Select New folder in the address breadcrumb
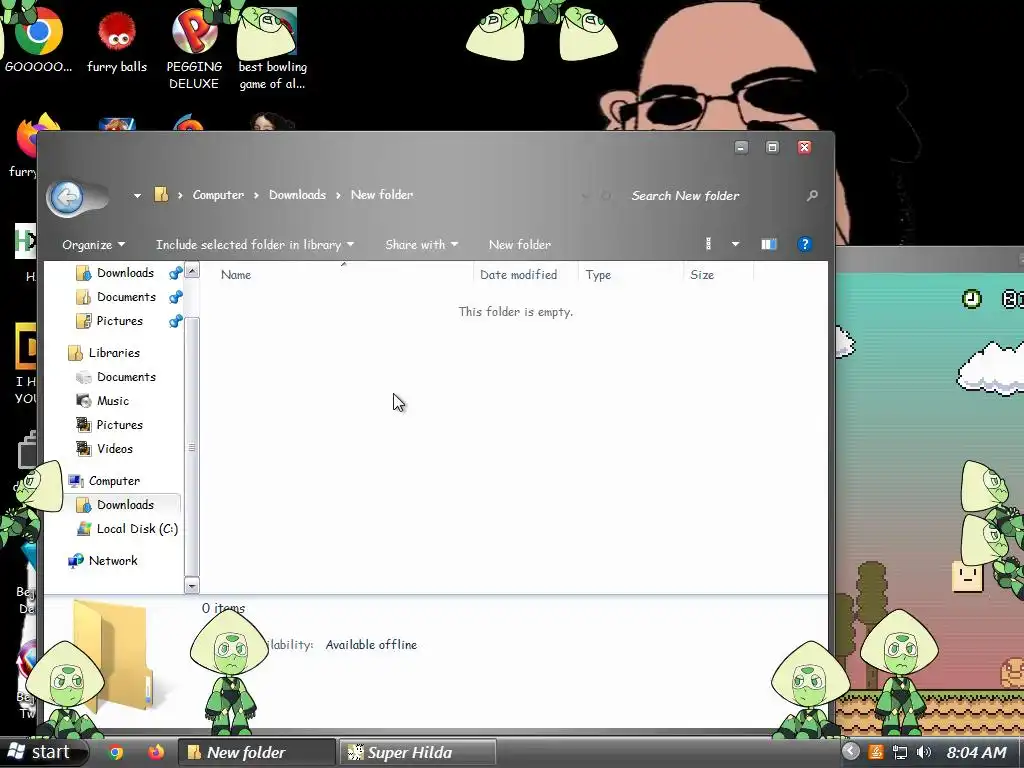 382,195
